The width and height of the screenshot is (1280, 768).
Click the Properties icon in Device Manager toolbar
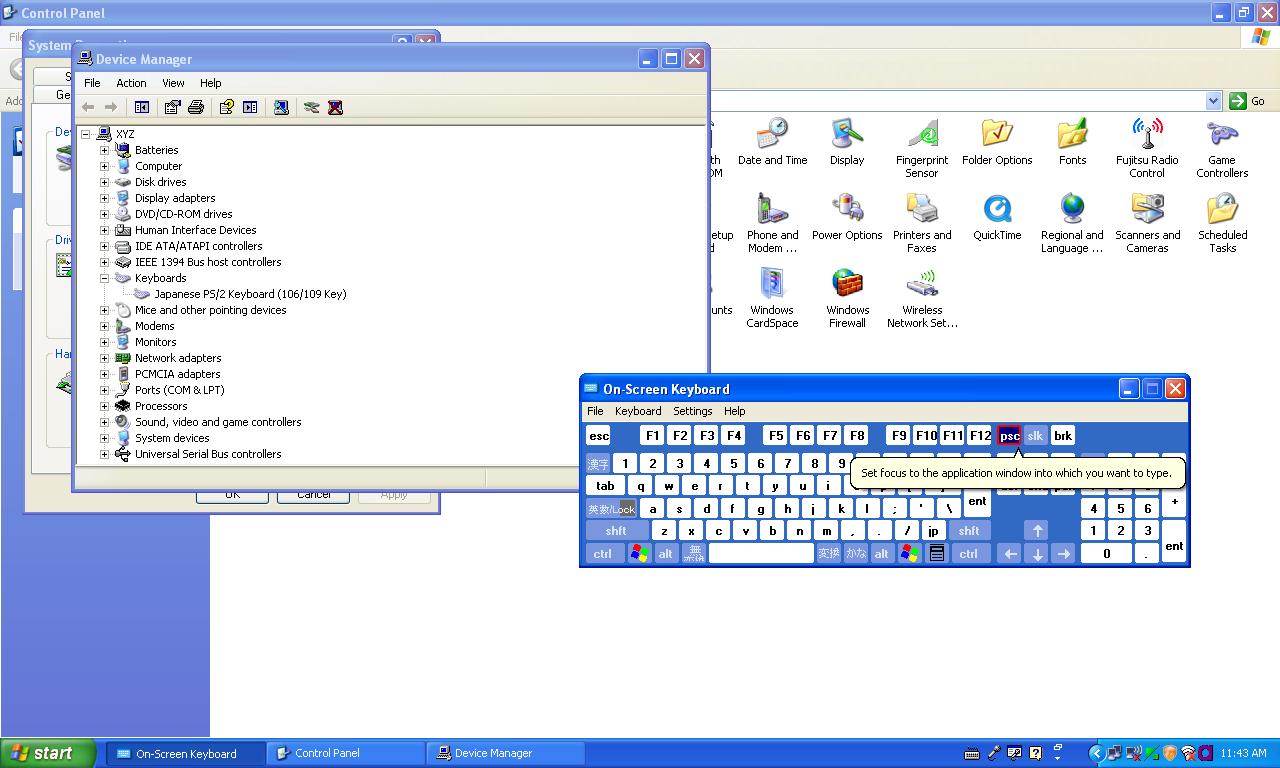pyautogui.click(x=172, y=107)
